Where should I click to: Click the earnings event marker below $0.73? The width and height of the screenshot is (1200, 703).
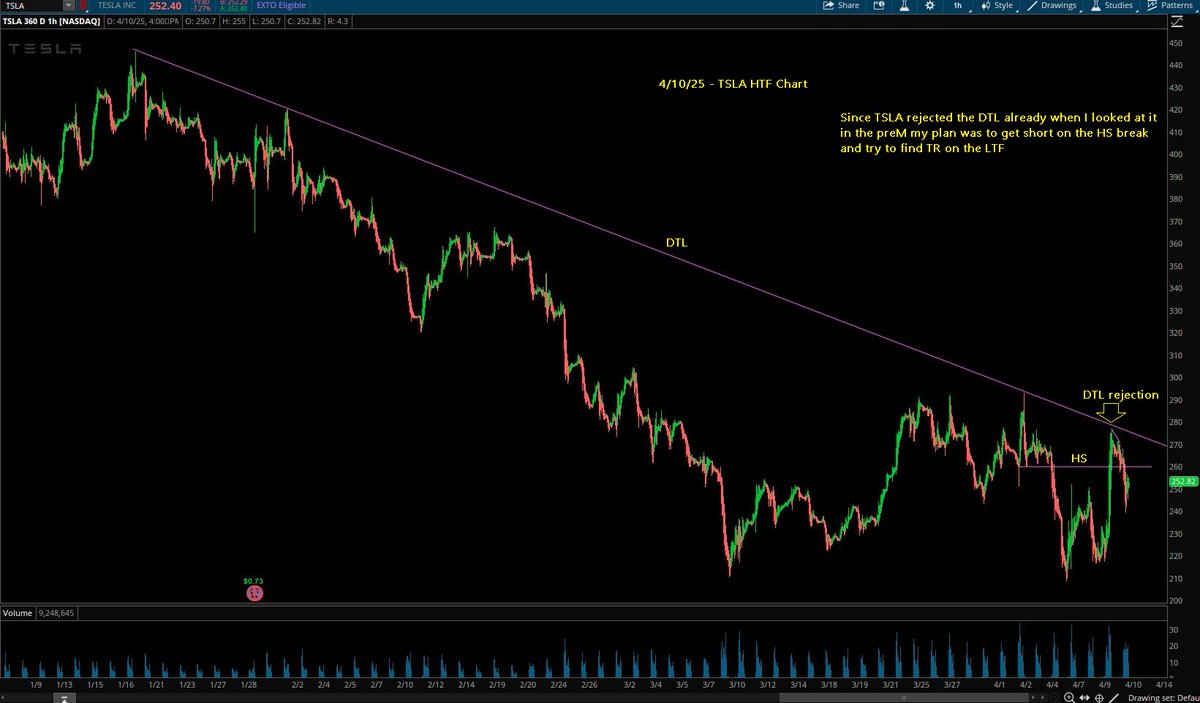coord(255,593)
